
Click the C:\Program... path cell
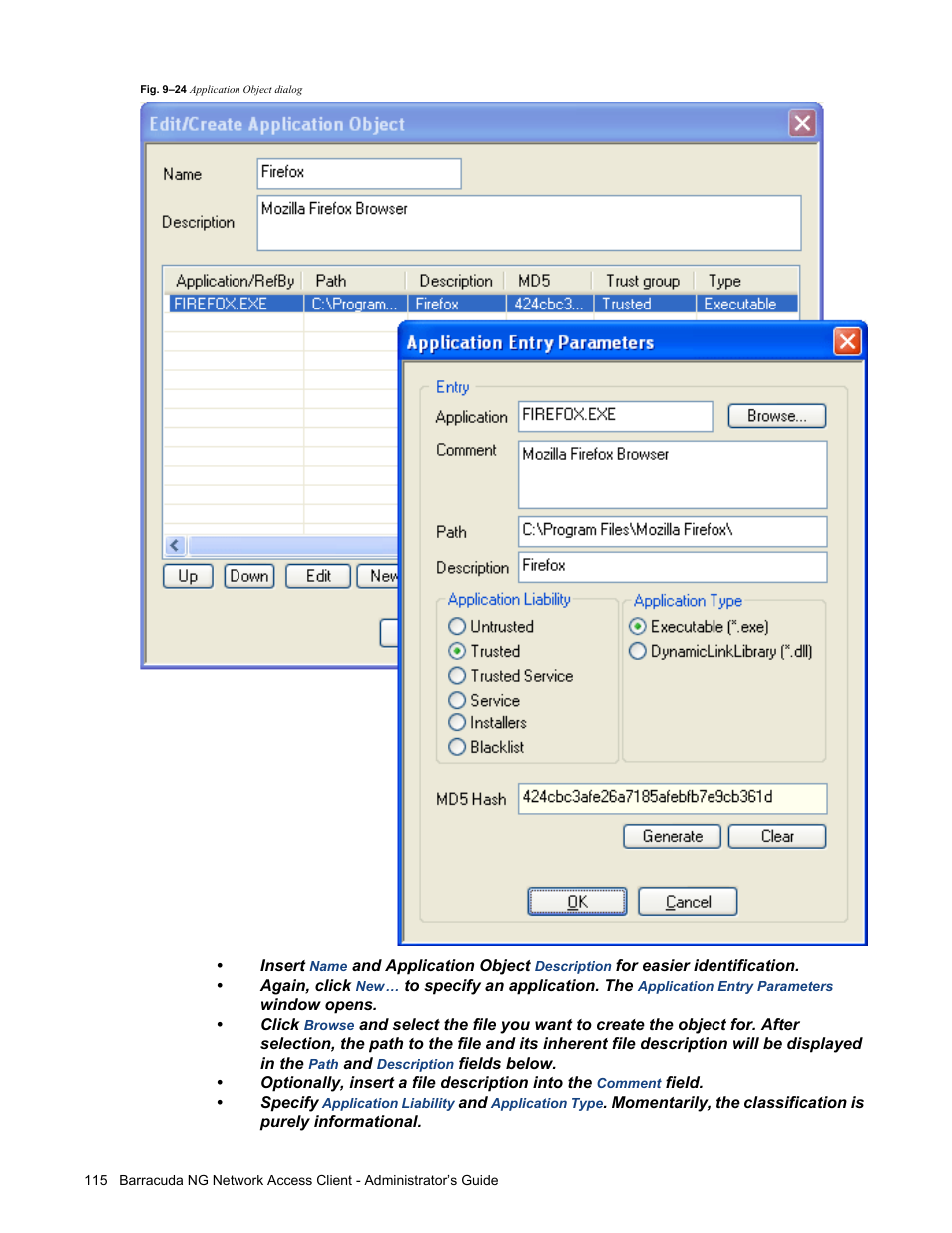click(x=355, y=304)
